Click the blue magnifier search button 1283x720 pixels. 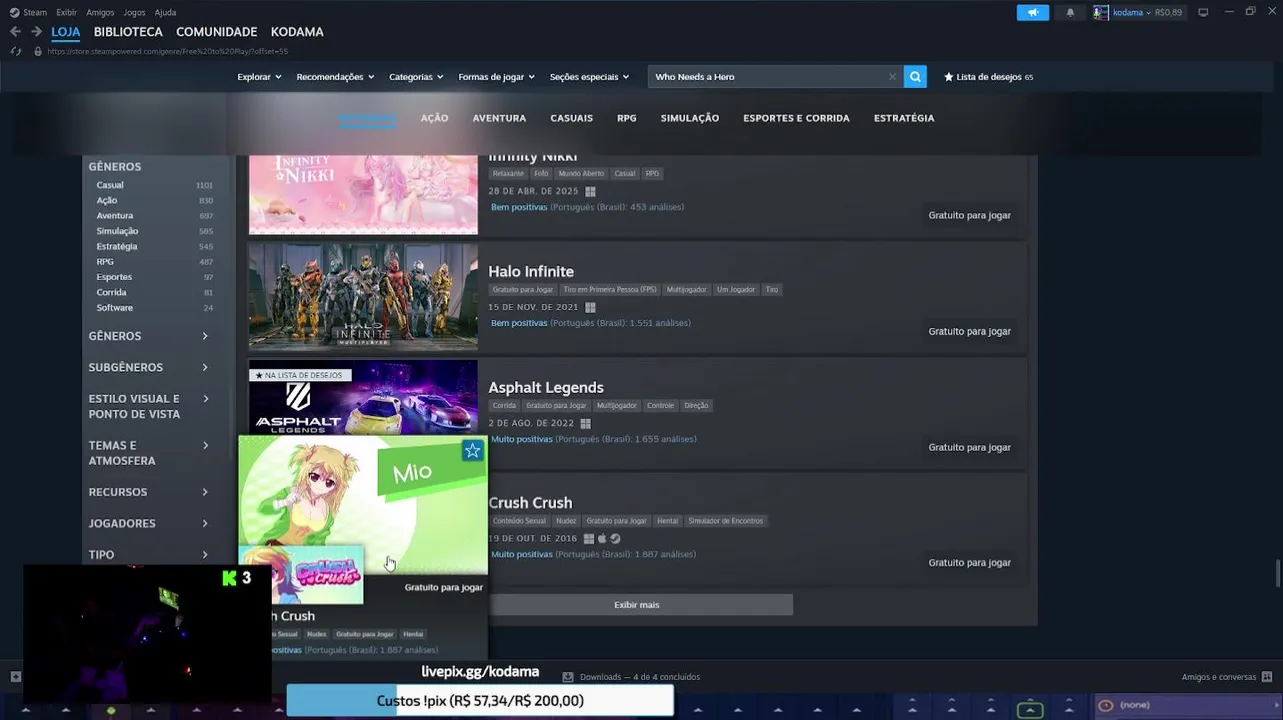[915, 77]
